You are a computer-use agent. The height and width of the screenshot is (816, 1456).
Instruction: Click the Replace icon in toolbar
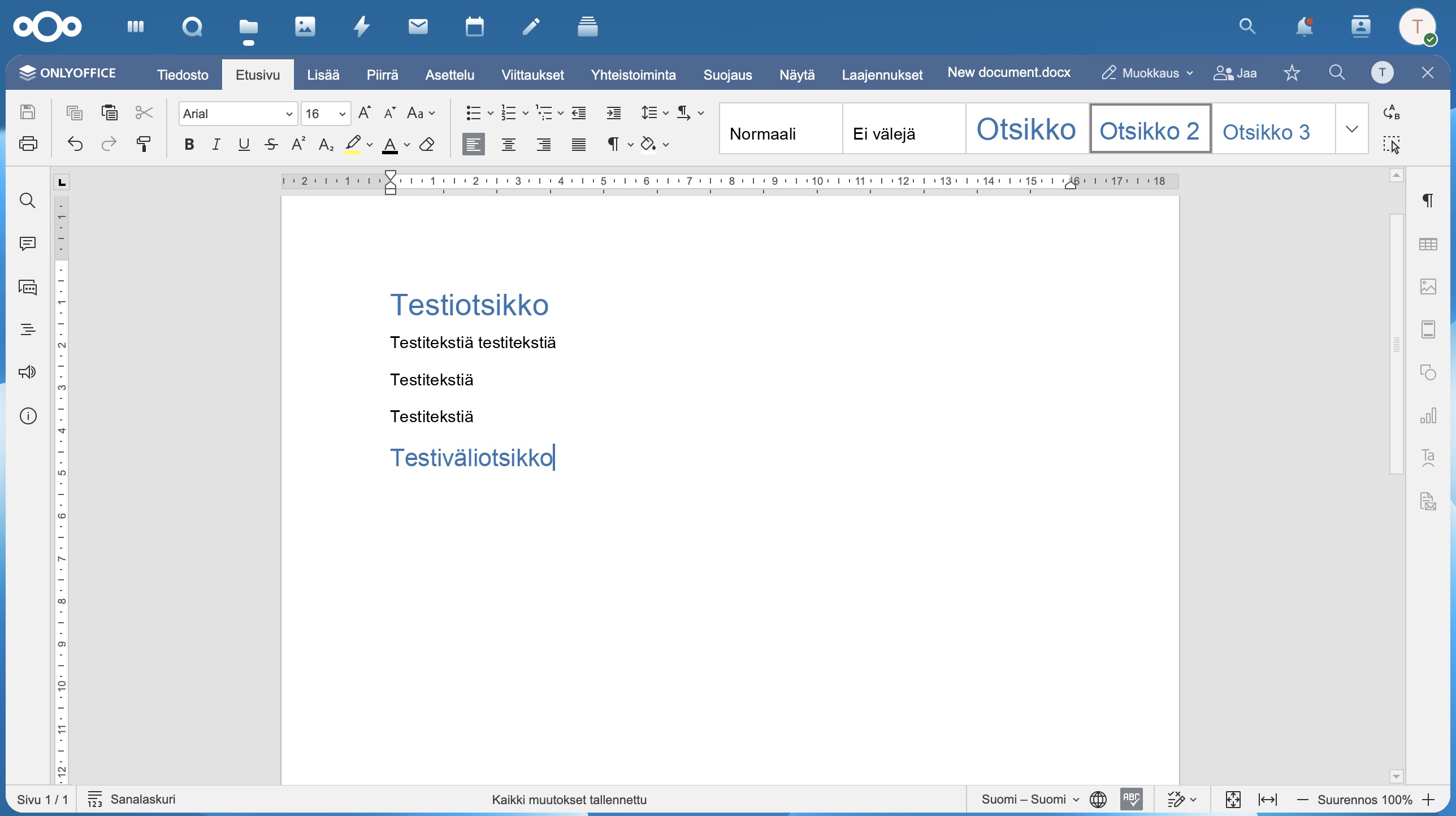pyautogui.click(x=1391, y=112)
